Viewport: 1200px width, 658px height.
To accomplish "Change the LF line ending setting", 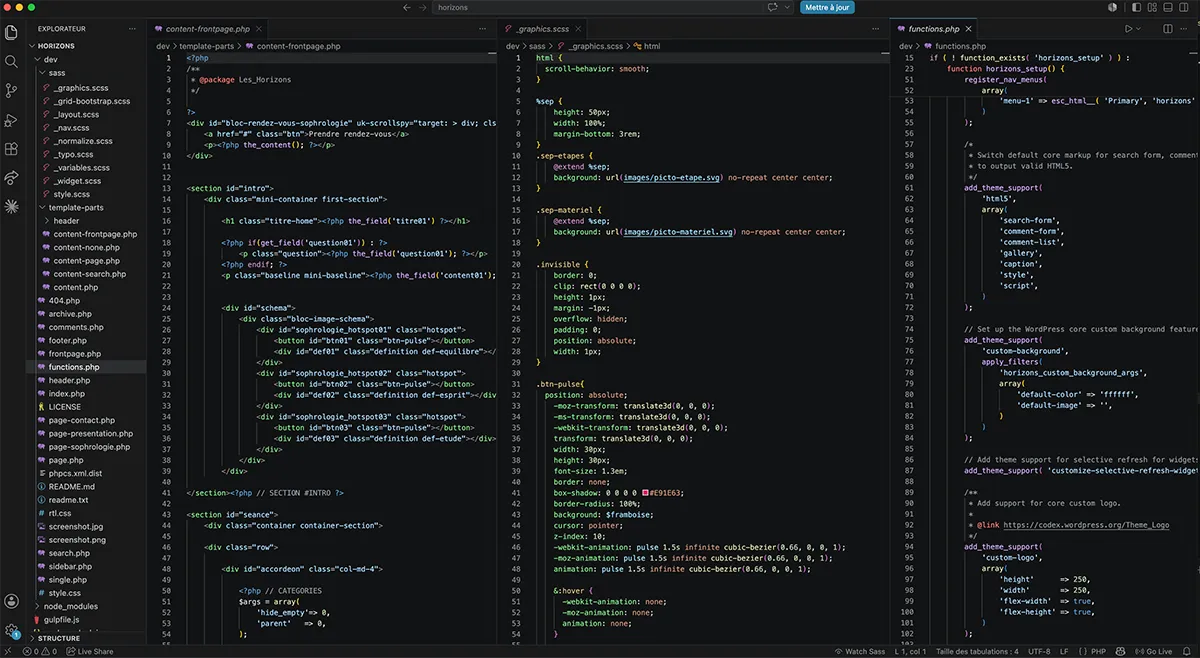I will (1064, 651).
